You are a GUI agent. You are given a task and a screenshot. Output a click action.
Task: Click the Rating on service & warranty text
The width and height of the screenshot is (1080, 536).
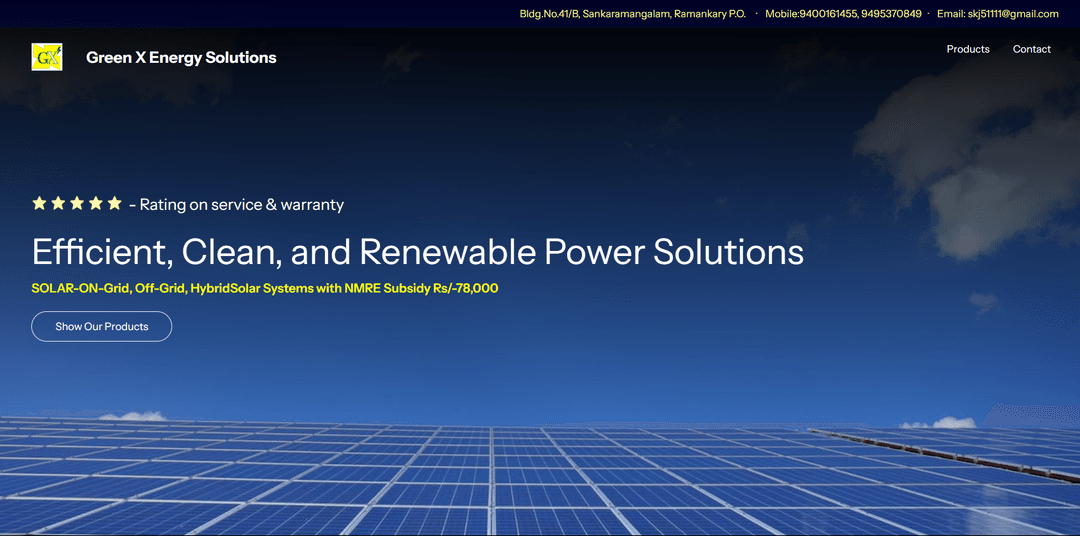coord(241,205)
